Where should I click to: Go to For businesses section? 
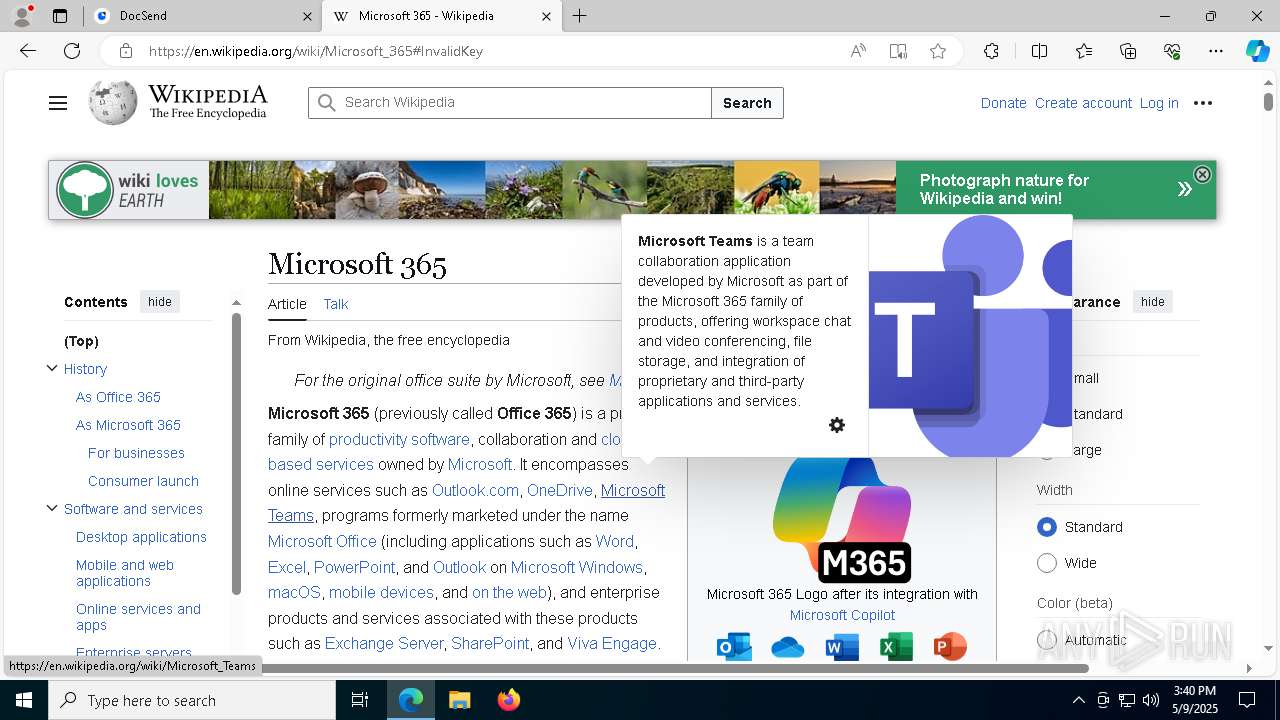136,453
